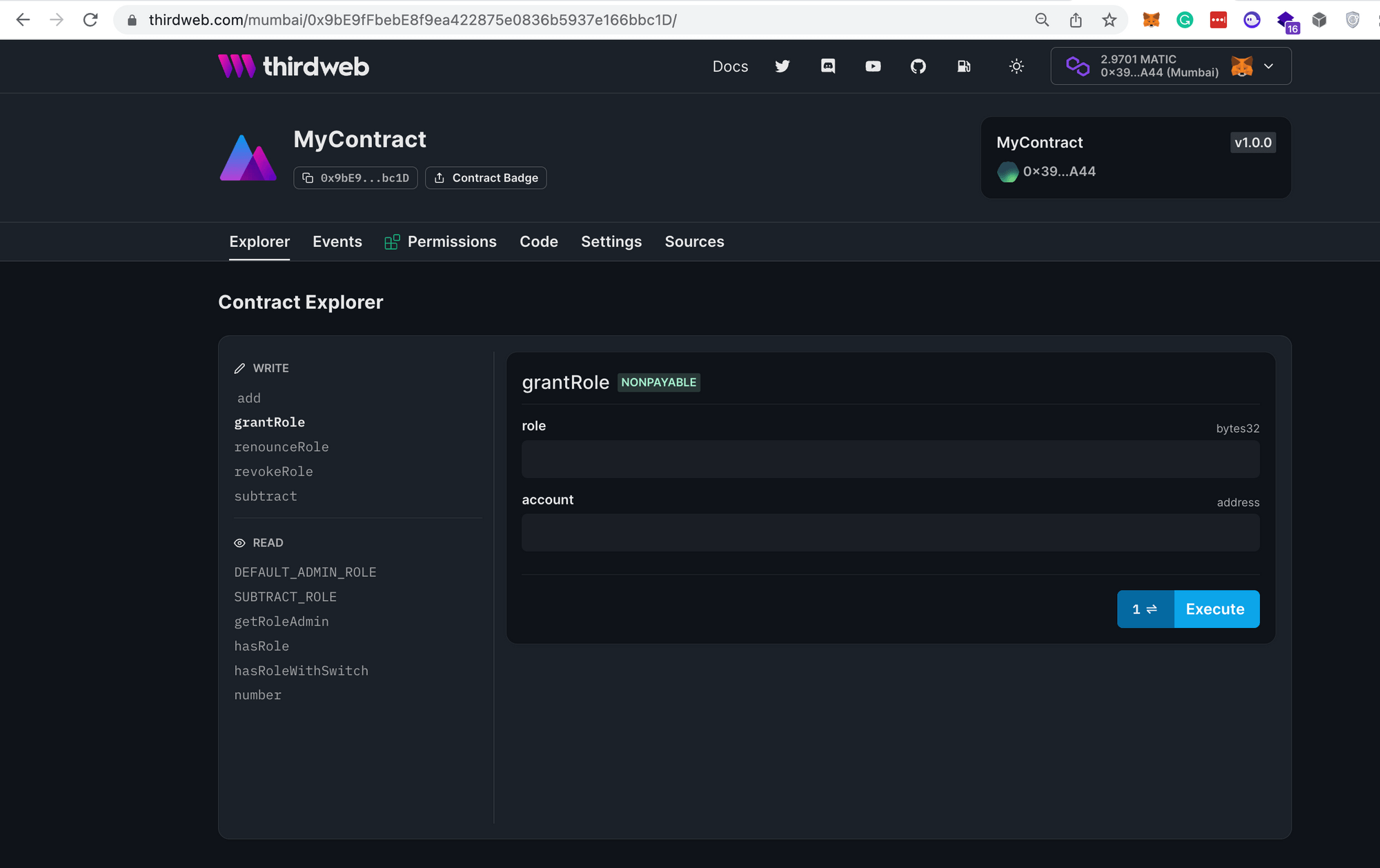Screen dimensions: 1380x868
Task: Toggle light/dark theme sun icon
Action: [1016, 66]
